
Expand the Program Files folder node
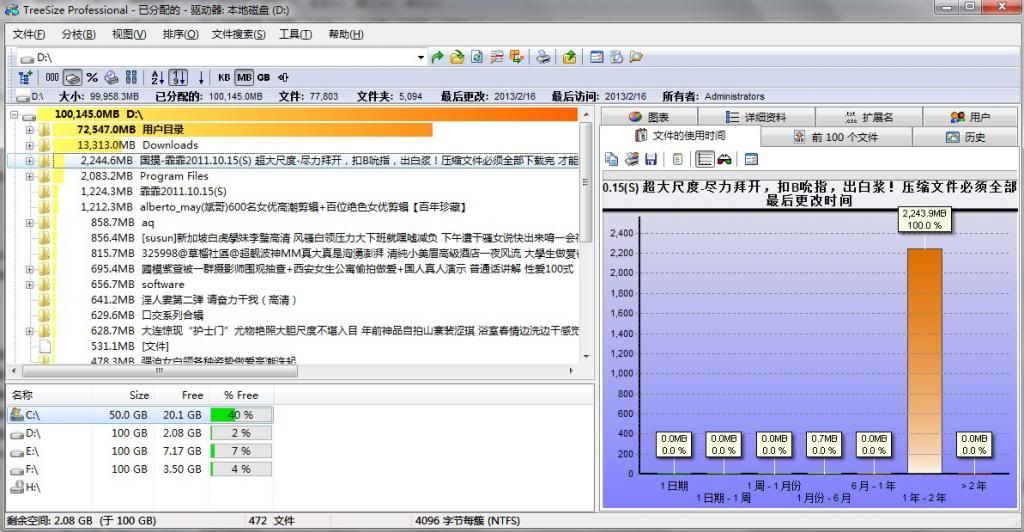click(x=29, y=176)
